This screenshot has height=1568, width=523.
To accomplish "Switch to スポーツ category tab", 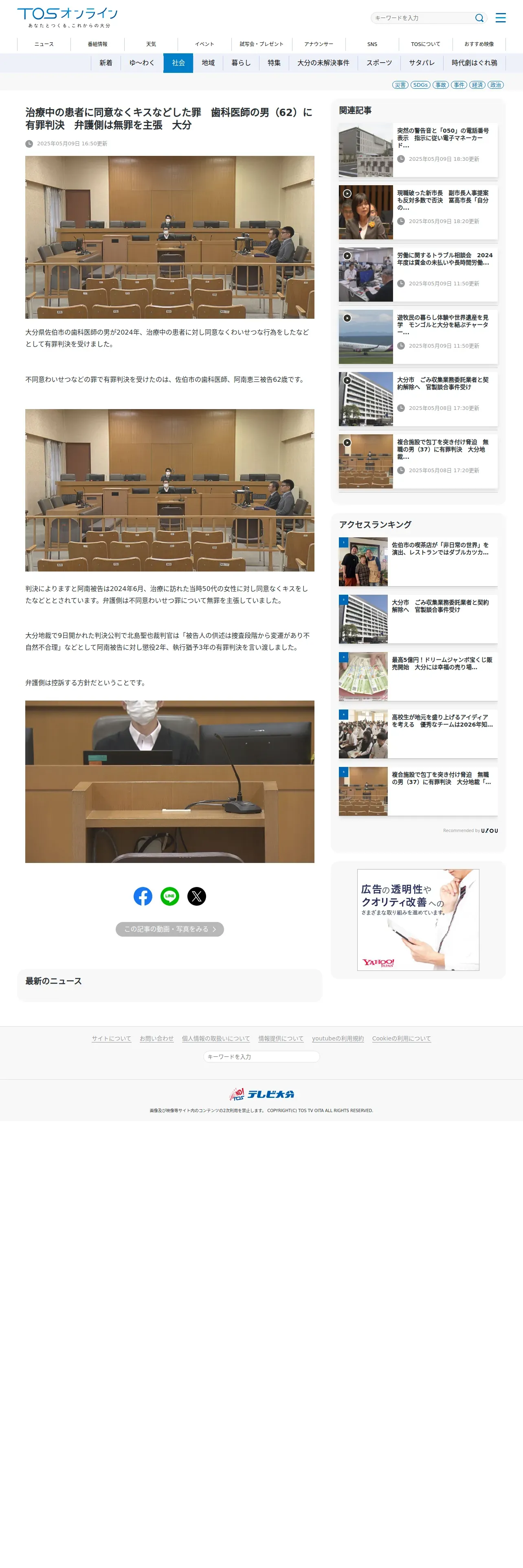I will click(x=379, y=63).
